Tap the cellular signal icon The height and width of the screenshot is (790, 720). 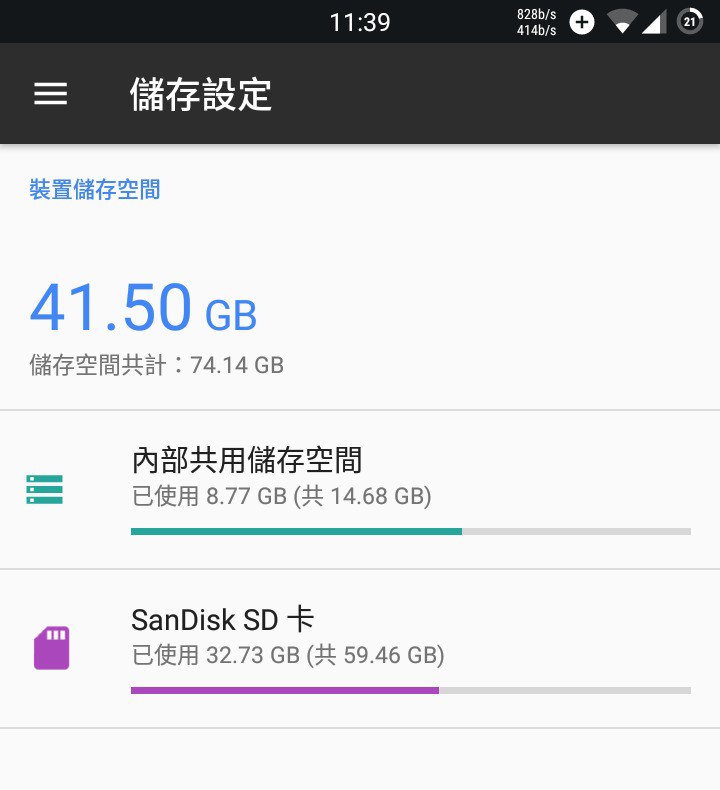click(x=654, y=22)
